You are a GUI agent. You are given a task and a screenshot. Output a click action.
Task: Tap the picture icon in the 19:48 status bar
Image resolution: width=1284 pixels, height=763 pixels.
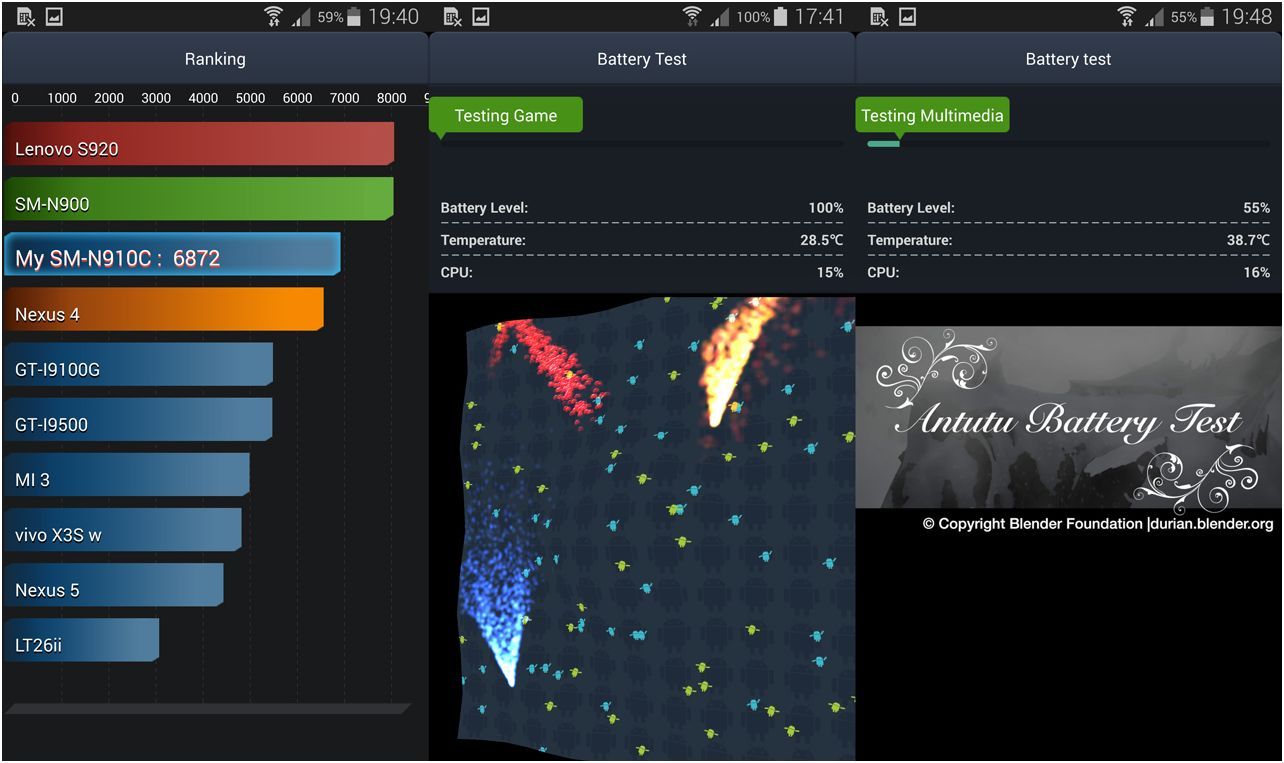pos(908,16)
